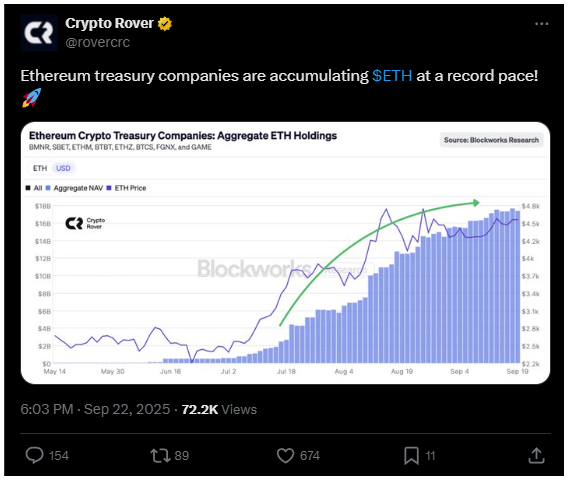Screen dimensions: 568x480
Task: Click the rocket emoji in tweet
Action: point(32,98)
